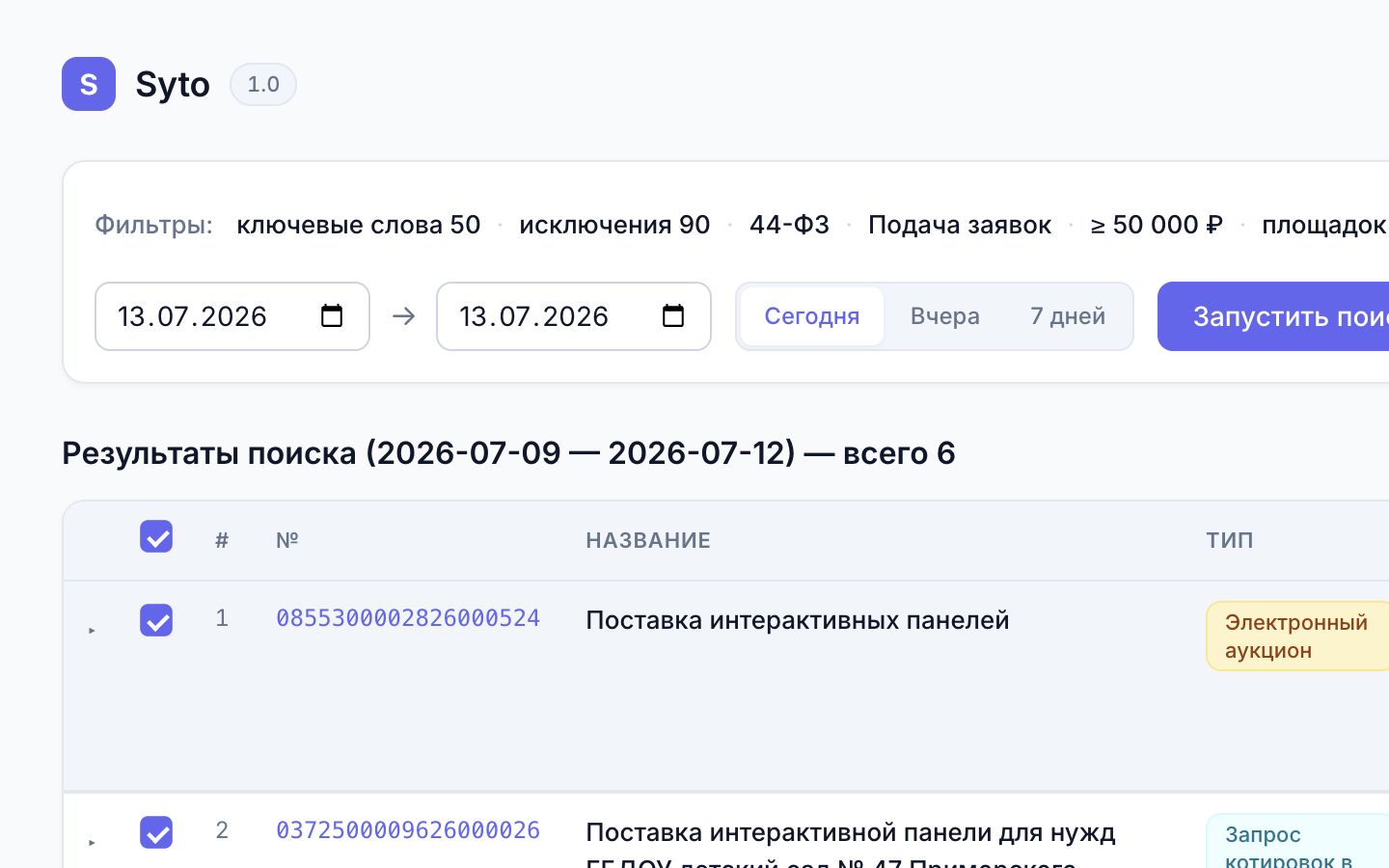Click the version badge 1.0

tap(263, 84)
